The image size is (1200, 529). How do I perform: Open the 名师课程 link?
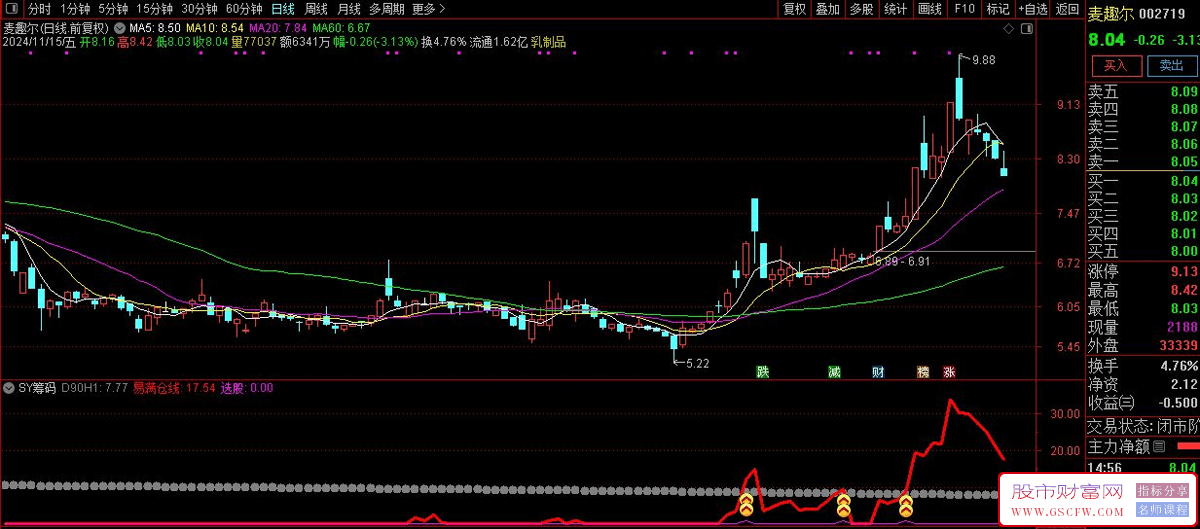(1162, 510)
